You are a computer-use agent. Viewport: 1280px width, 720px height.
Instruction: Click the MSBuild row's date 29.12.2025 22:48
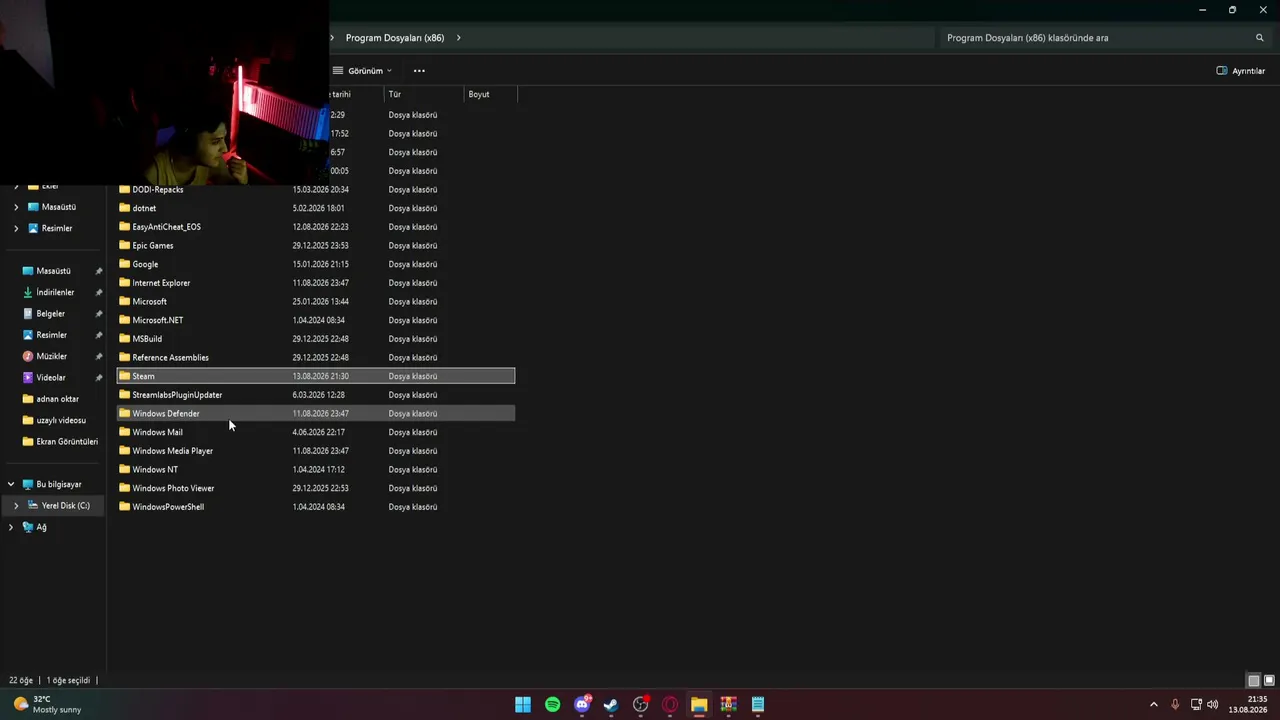pos(321,339)
